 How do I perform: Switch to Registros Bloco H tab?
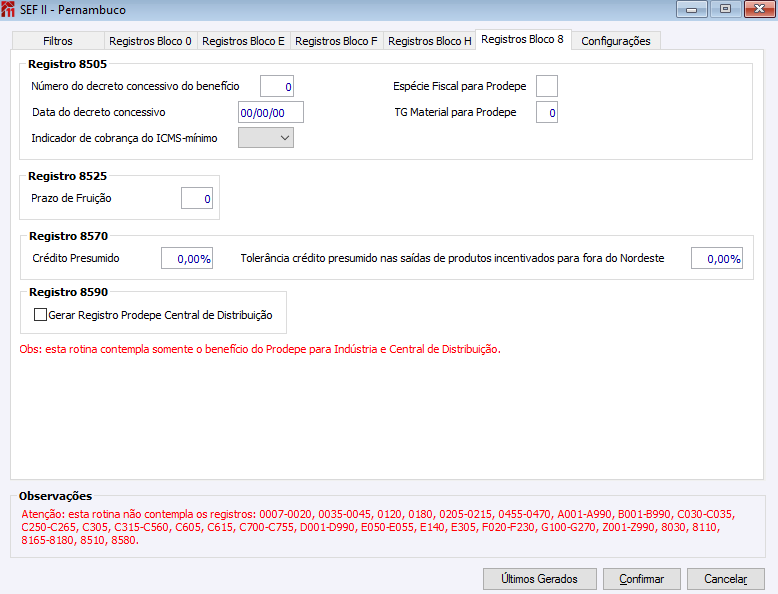coord(429,41)
